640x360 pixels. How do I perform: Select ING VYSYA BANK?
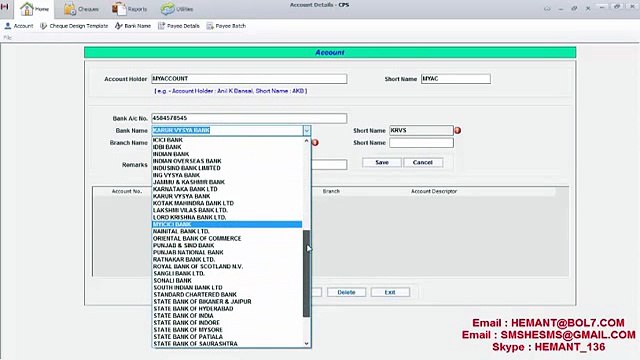tap(227, 175)
